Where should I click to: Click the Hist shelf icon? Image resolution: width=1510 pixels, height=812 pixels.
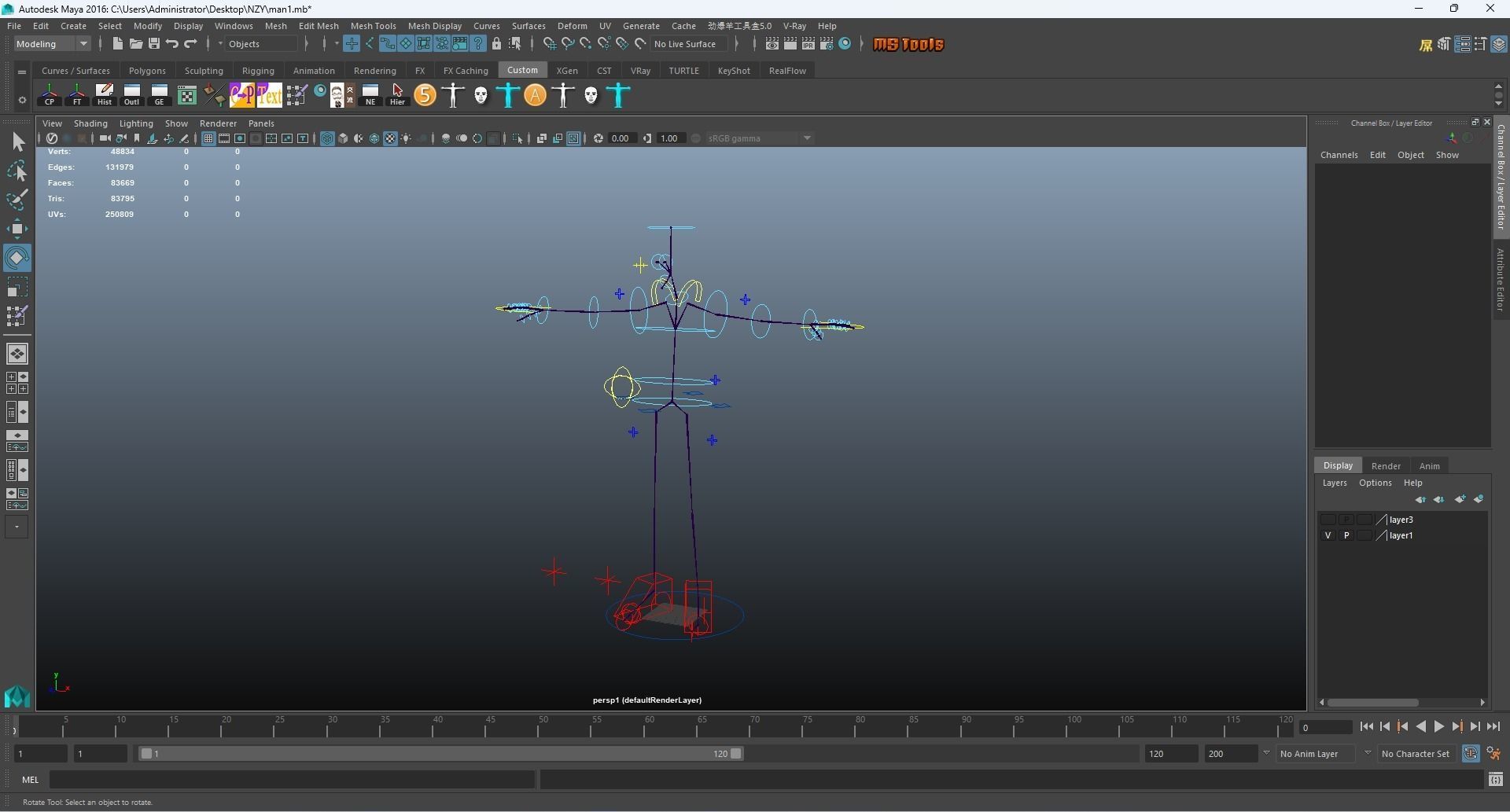click(x=105, y=95)
